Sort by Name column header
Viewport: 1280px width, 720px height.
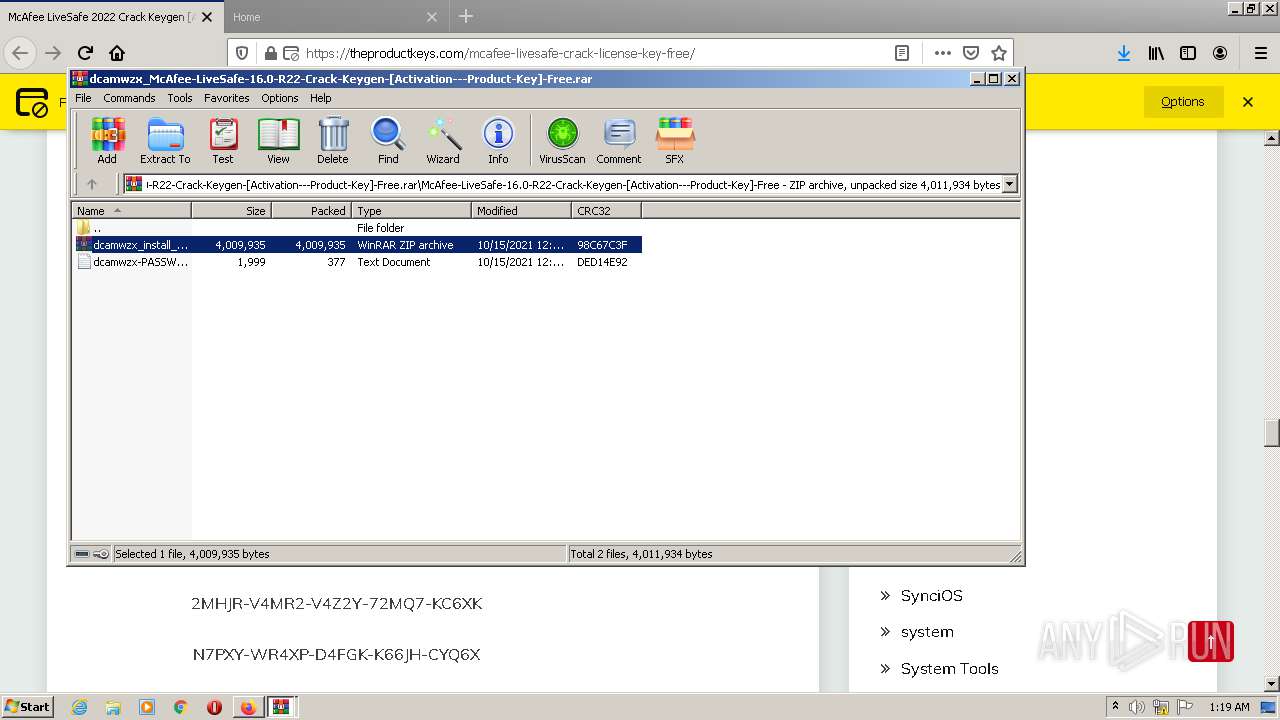click(x=131, y=210)
